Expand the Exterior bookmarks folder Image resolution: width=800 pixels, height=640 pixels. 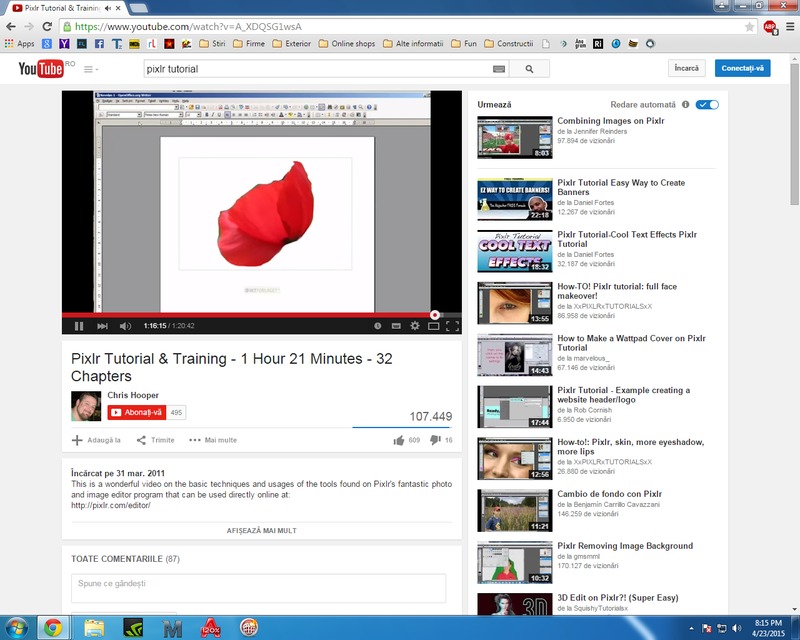[x=292, y=44]
